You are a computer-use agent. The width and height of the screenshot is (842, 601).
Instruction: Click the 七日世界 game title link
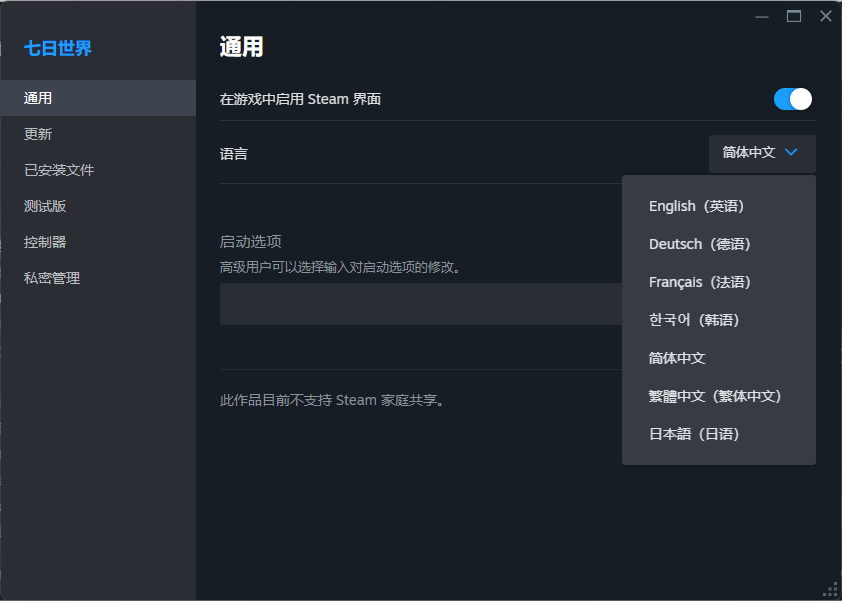[x=58, y=48]
